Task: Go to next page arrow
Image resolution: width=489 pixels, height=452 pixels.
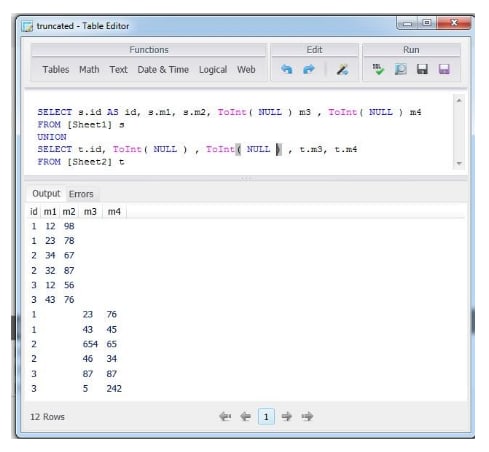Action: [287, 416]
